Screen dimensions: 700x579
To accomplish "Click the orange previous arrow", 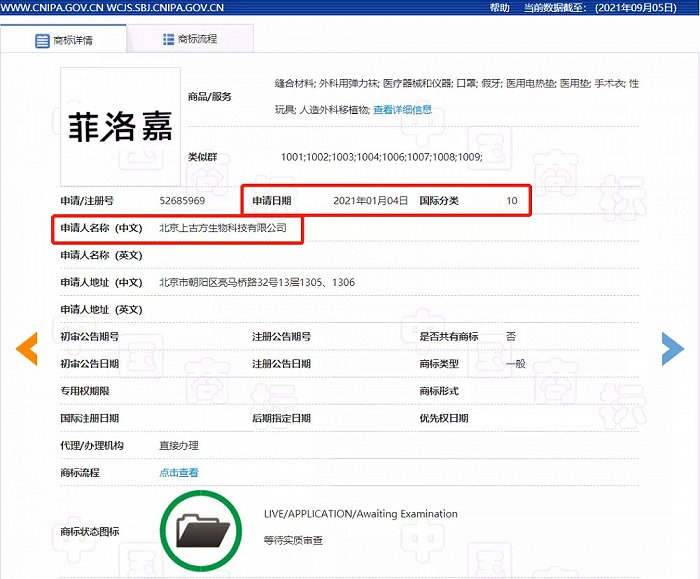I will 26,349.
